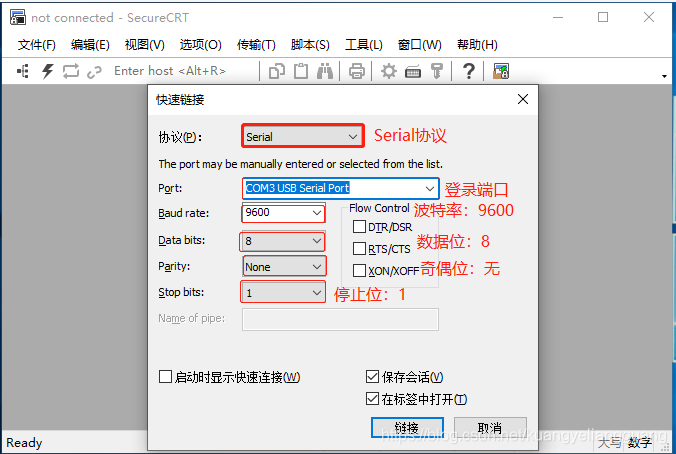The height and width of the screenshot is (454, 676).
Task: Click the Help question mark icon
Action: coord(469,71)
